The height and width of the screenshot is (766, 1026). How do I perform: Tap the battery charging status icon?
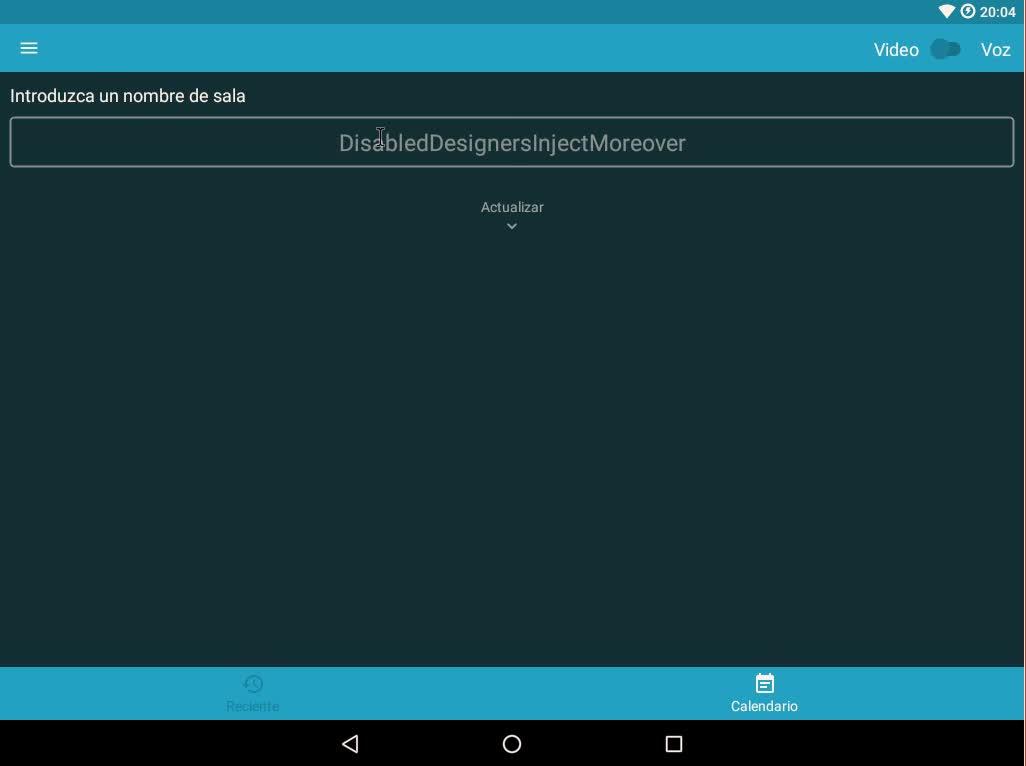coord(968,11)
